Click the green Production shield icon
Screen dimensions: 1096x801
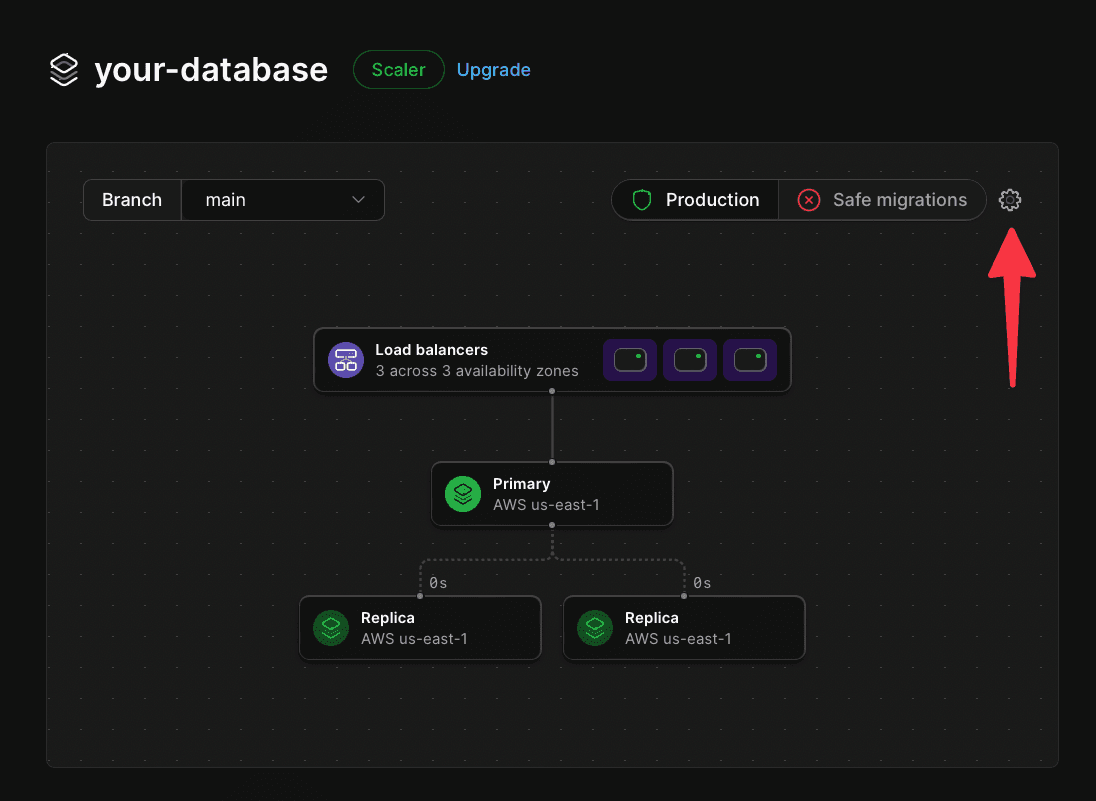[642, 200]
